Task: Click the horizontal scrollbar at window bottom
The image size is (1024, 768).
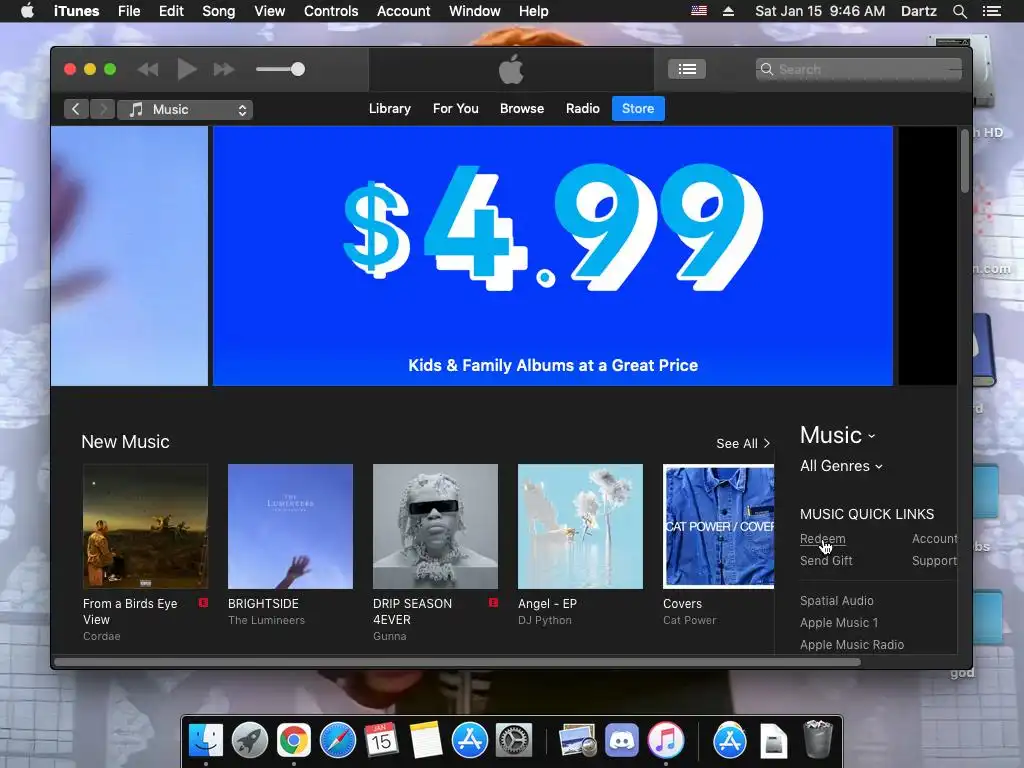Action: (457, 662)
